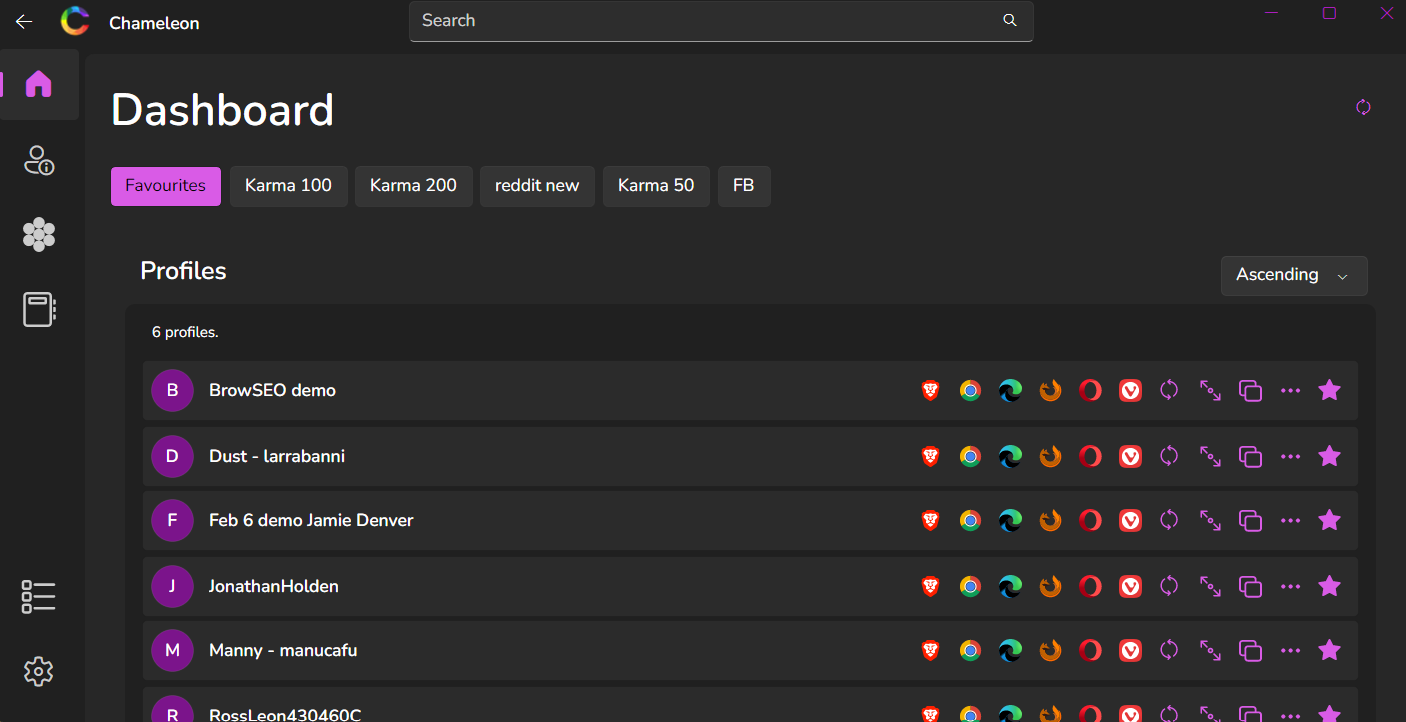The height and width of the screenshot is (722, 1406).
Task: Open the Ascending sort dropdown
Action: 1294,275
